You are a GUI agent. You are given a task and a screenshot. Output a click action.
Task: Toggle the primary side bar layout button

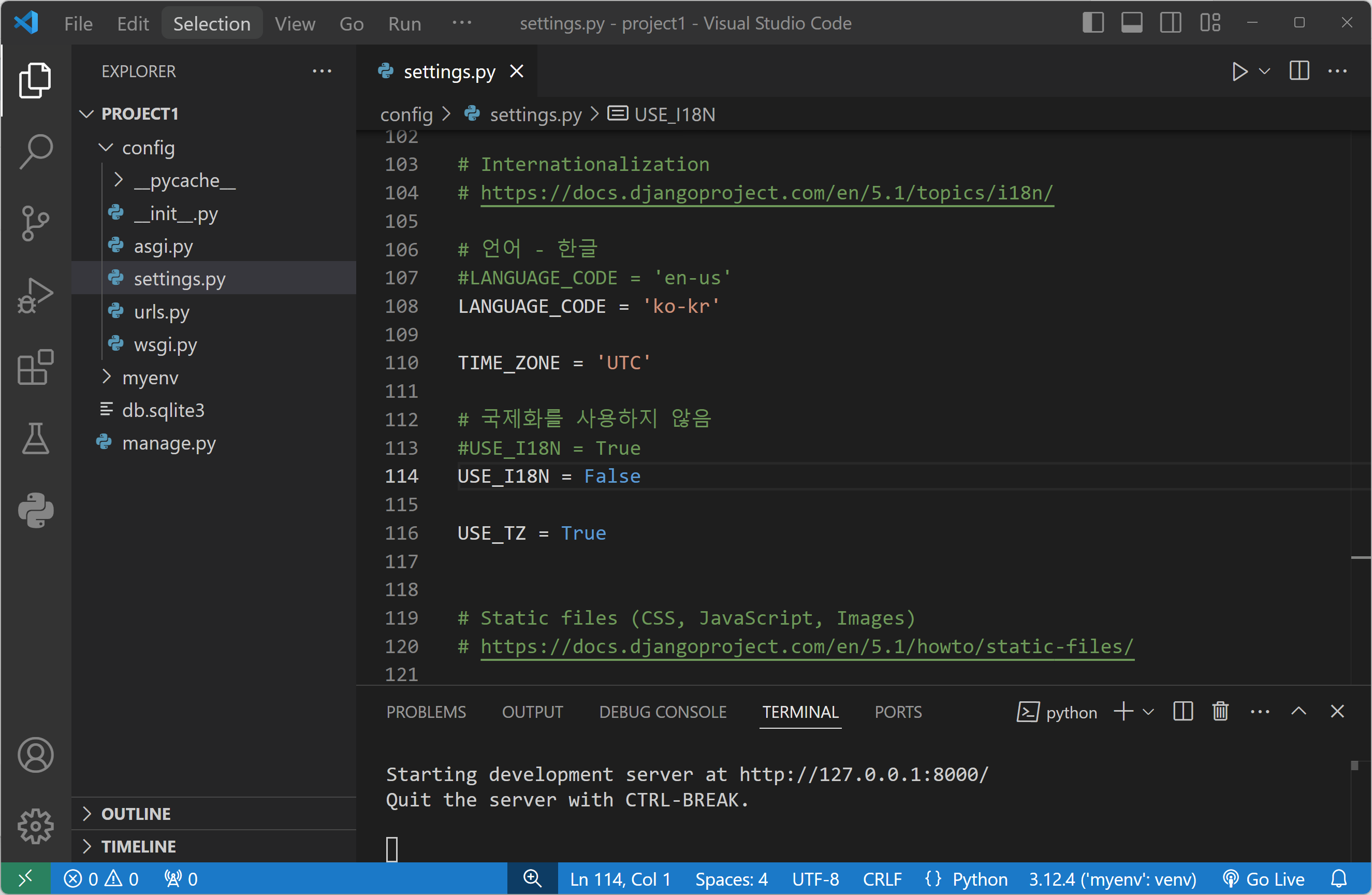coord(1092,23)
